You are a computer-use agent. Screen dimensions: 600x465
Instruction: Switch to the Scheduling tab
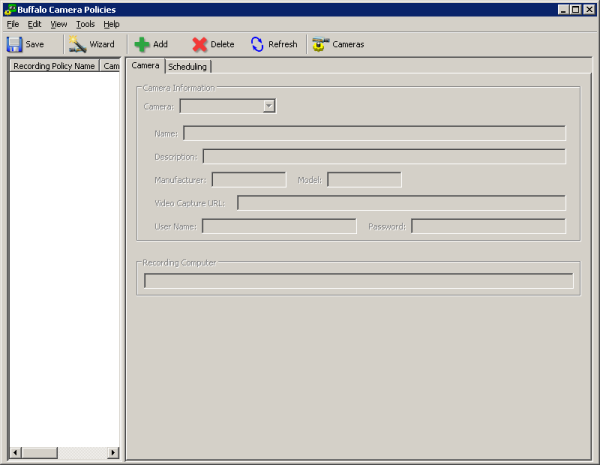pyautogui.click(x=188, y=67)
